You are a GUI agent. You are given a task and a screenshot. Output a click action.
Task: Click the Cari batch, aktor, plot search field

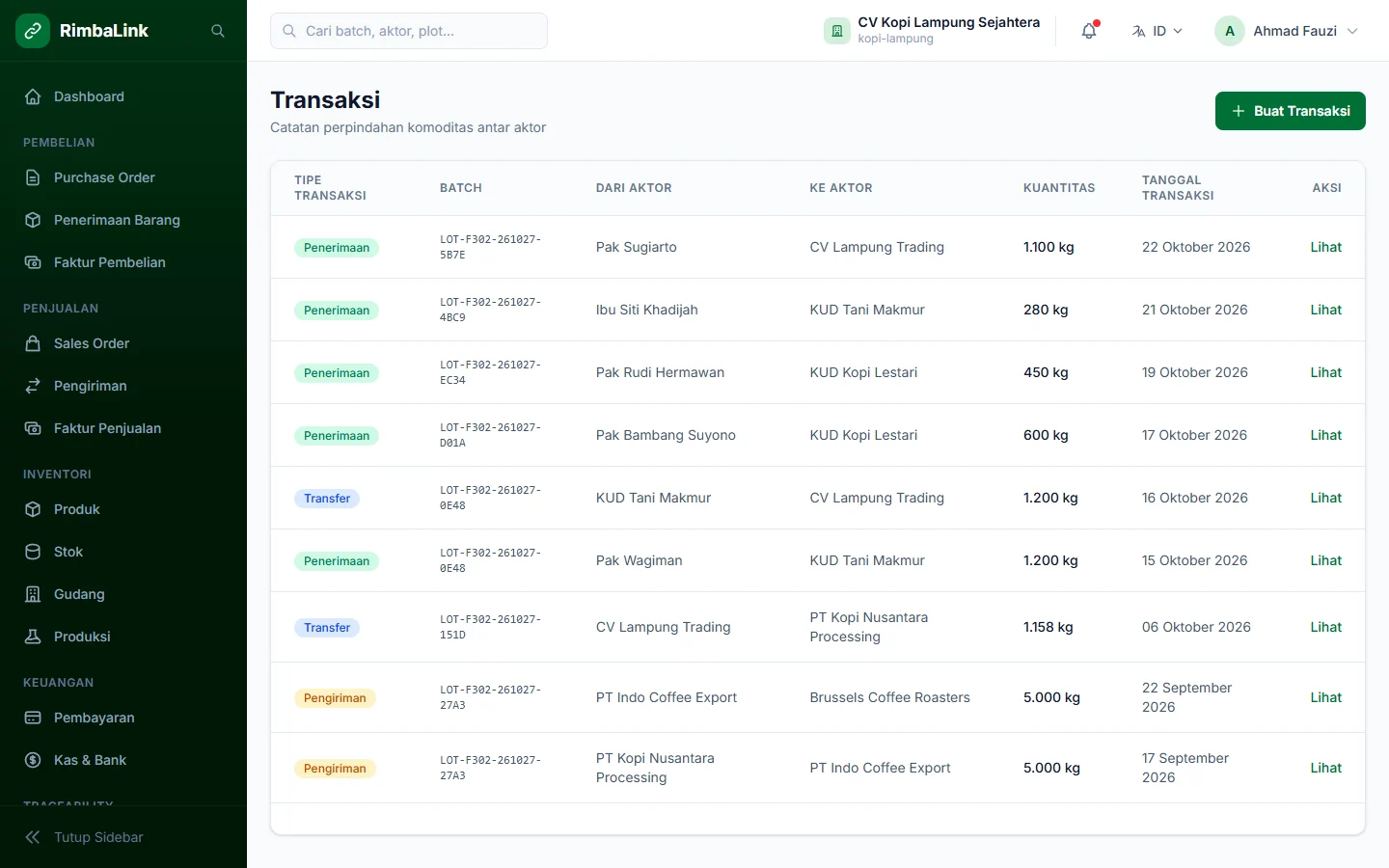click(x=409, y=31)
